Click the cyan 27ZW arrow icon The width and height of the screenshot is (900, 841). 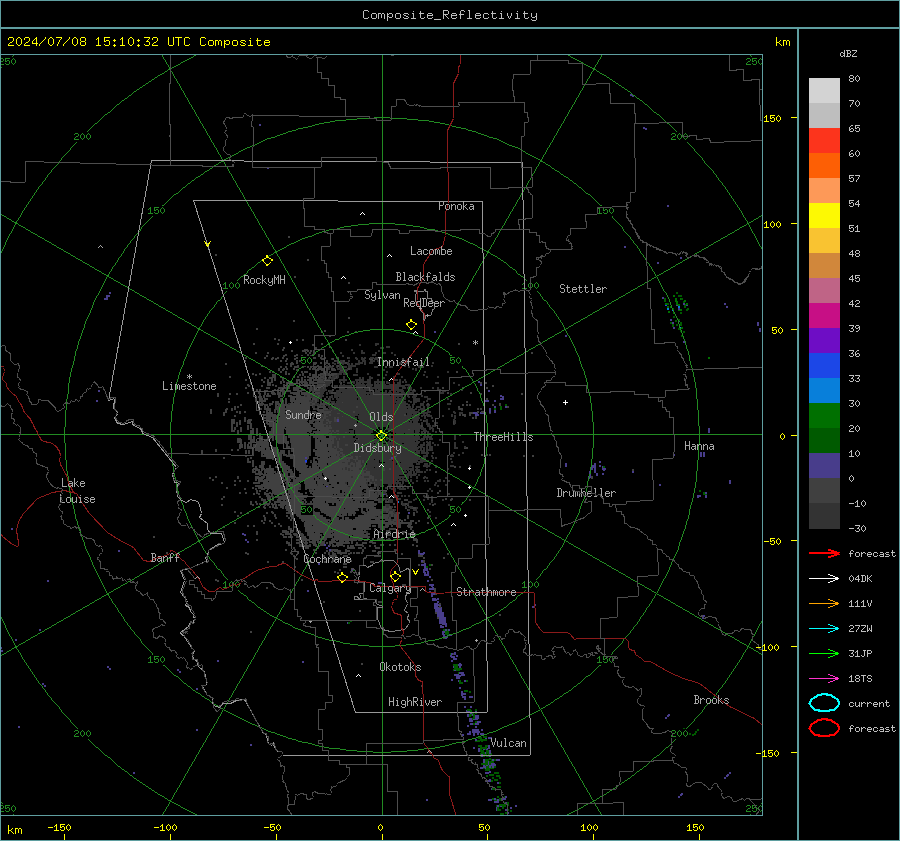pyautogui.click(x=824, y=629)
